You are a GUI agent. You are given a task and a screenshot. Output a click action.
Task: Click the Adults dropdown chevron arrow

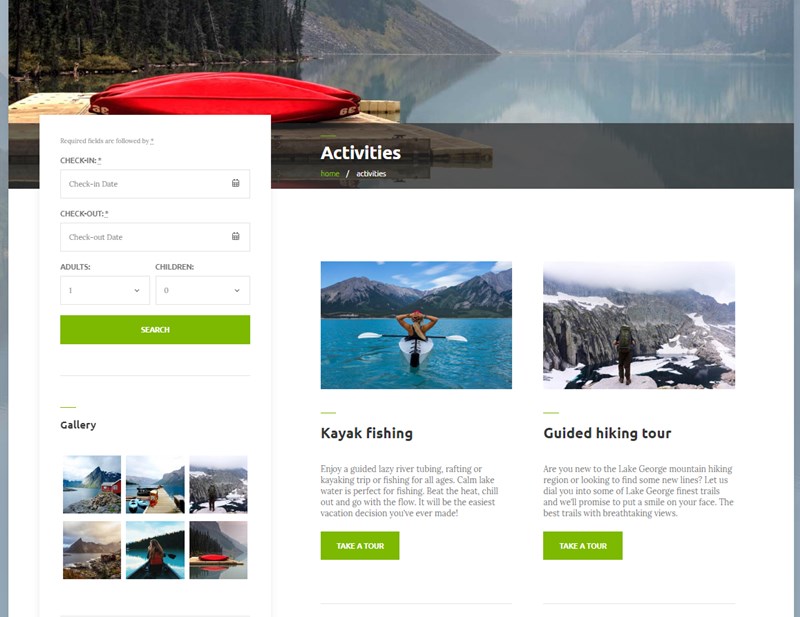coord(137,291)
